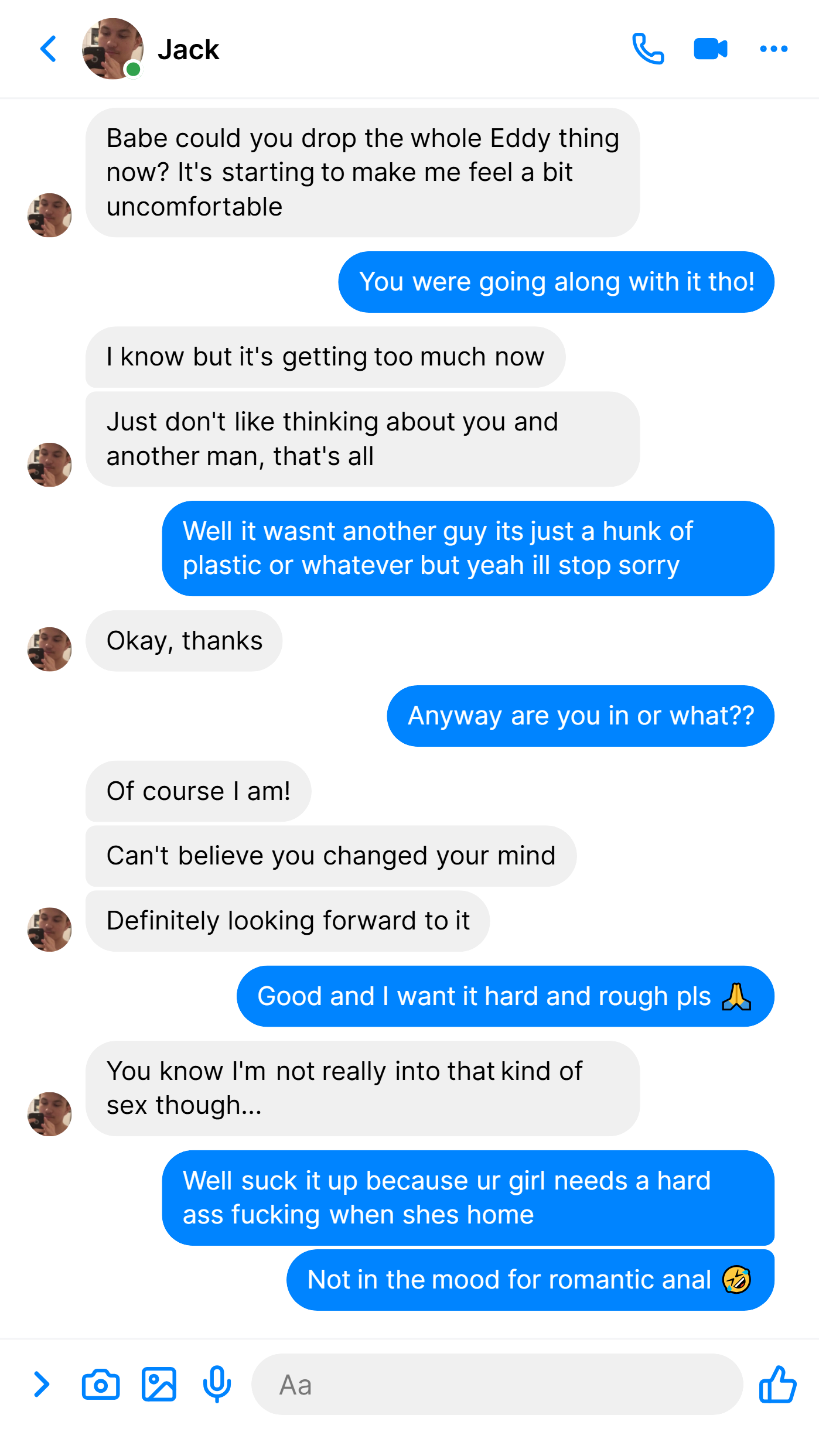Open the photo gallery picker
The height and width of the screenshot is (1456, 819).
(x=159, y=1385)
